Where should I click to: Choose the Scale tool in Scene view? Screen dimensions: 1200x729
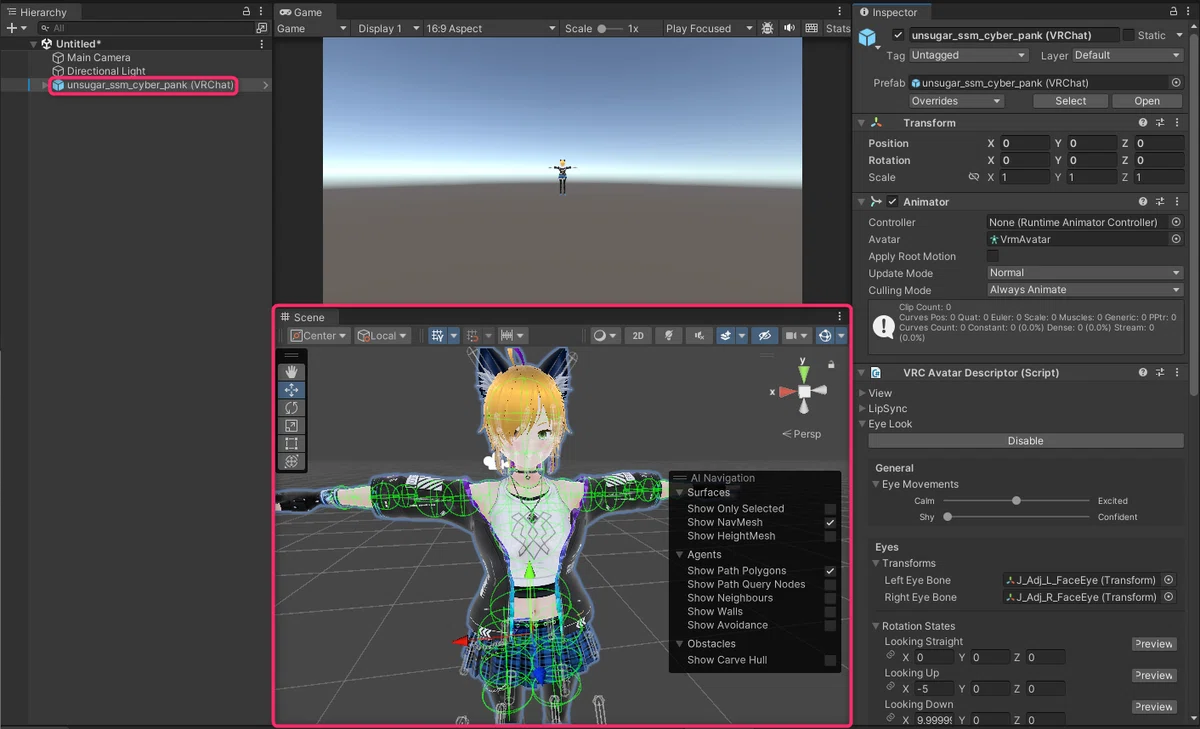(291, 426)
